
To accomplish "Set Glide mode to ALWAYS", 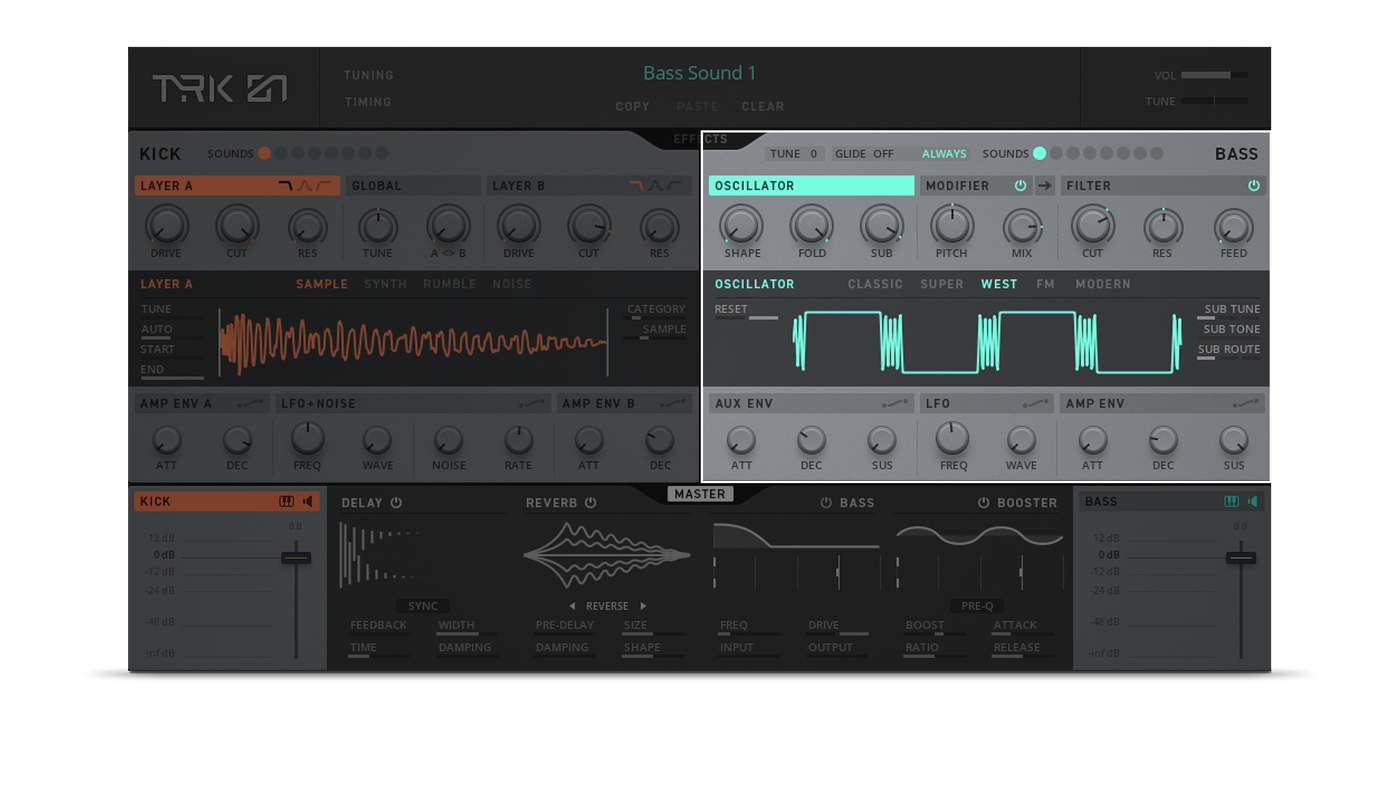I will (944, 154).
